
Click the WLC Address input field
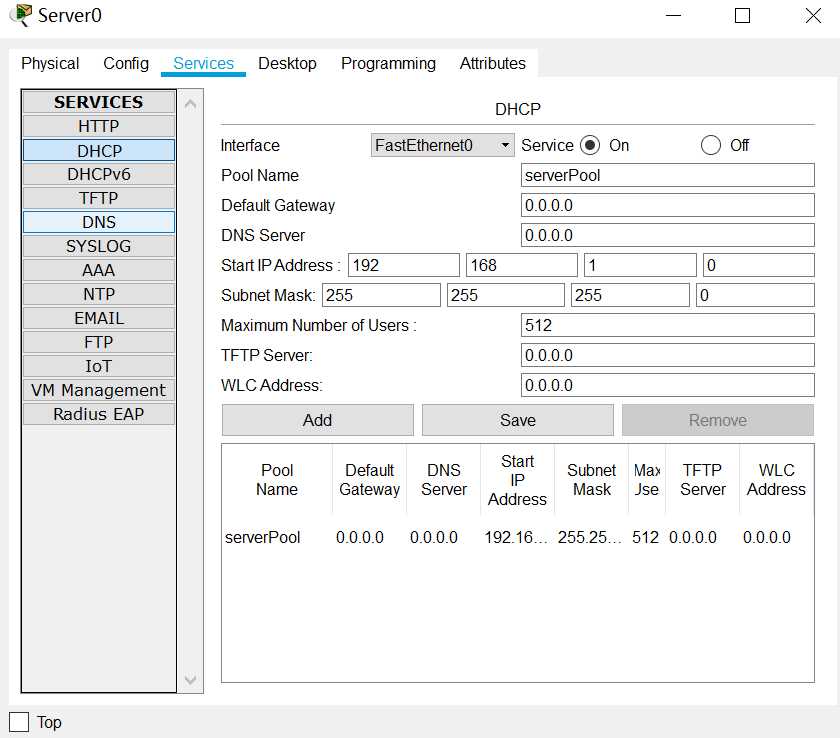click(x=668, y=385)
